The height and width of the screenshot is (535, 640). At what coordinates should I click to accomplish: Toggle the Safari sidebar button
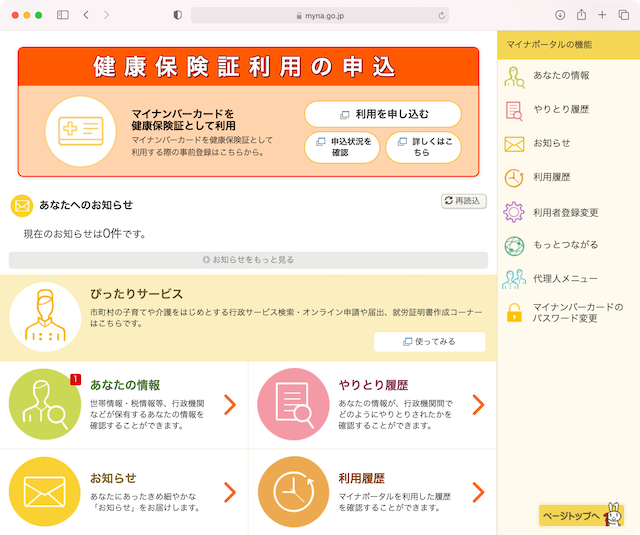(63, 15)
